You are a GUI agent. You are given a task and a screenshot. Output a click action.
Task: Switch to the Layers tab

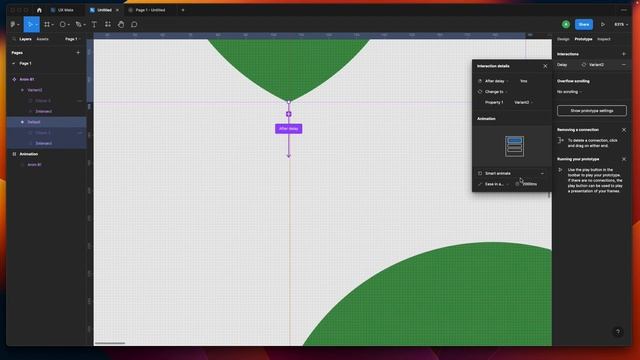[x=25, y=39]
